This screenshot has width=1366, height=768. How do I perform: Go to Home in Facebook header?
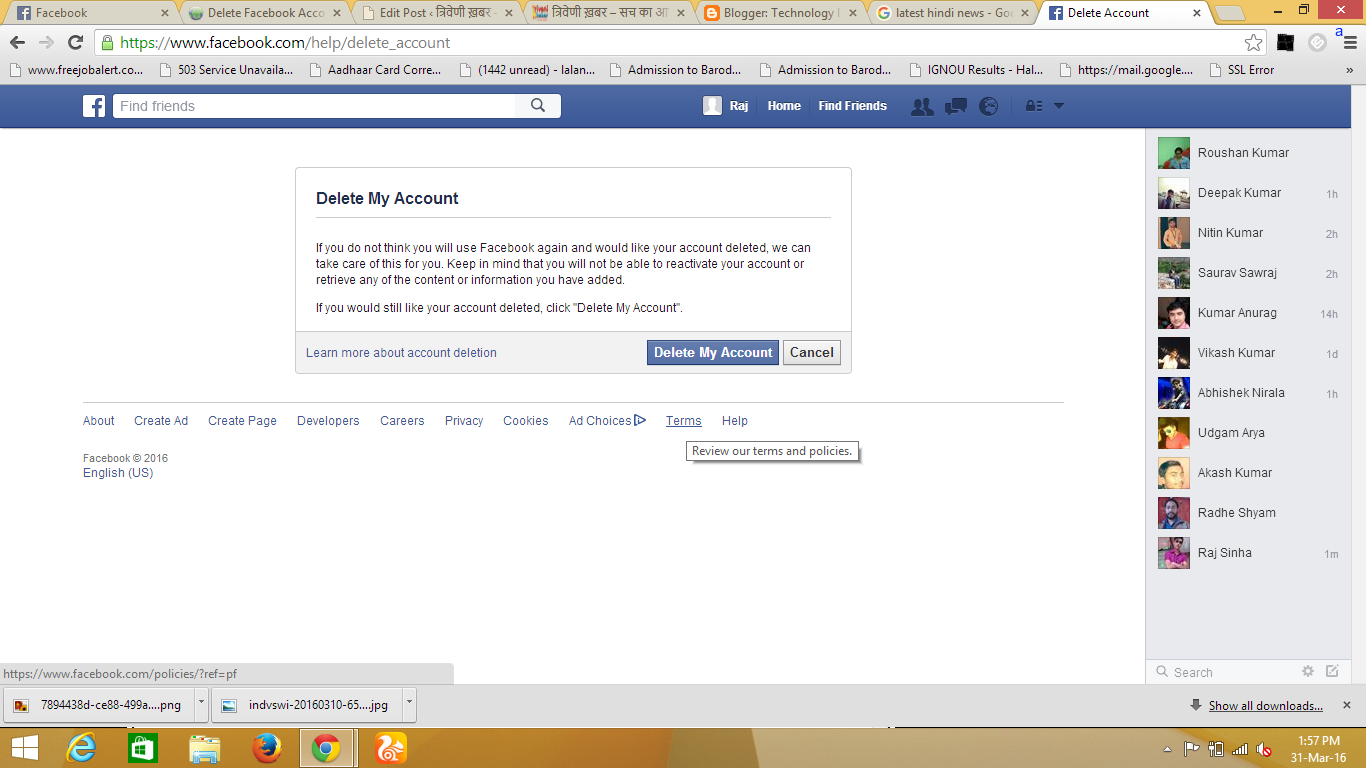point(784,106)
